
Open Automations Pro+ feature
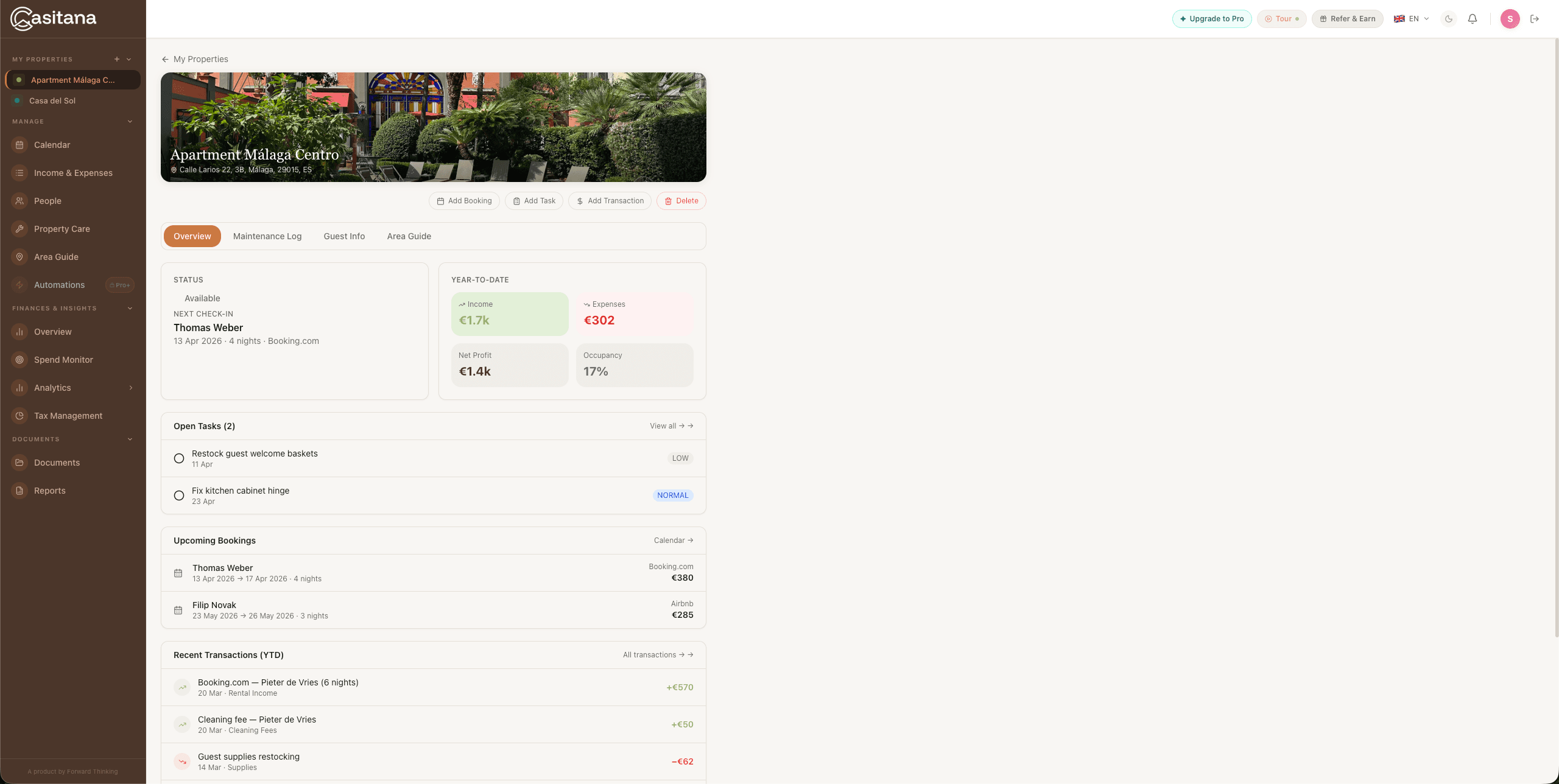coord(73,285)
